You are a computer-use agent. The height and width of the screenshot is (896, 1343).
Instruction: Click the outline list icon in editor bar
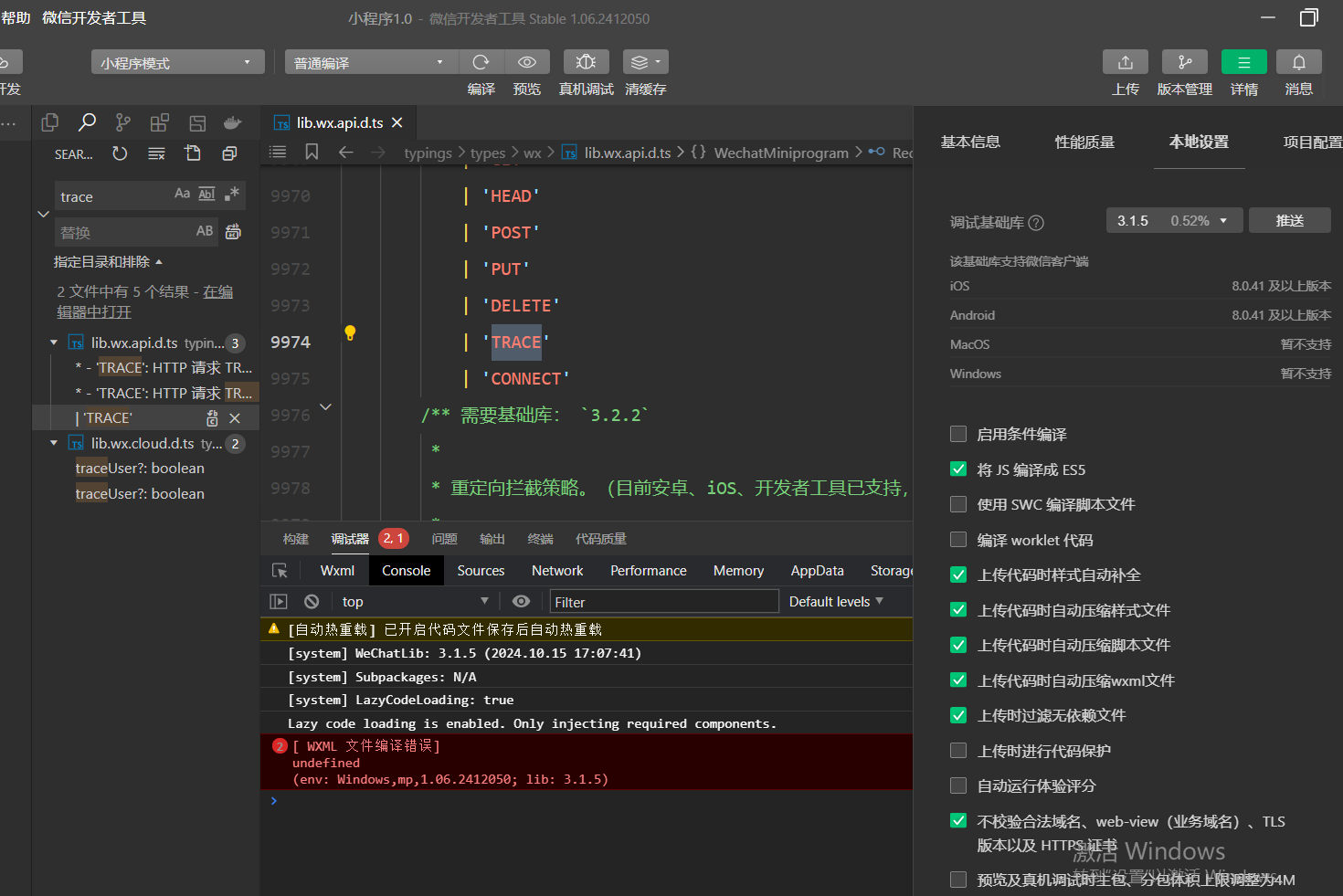click(x=278, y=152)
